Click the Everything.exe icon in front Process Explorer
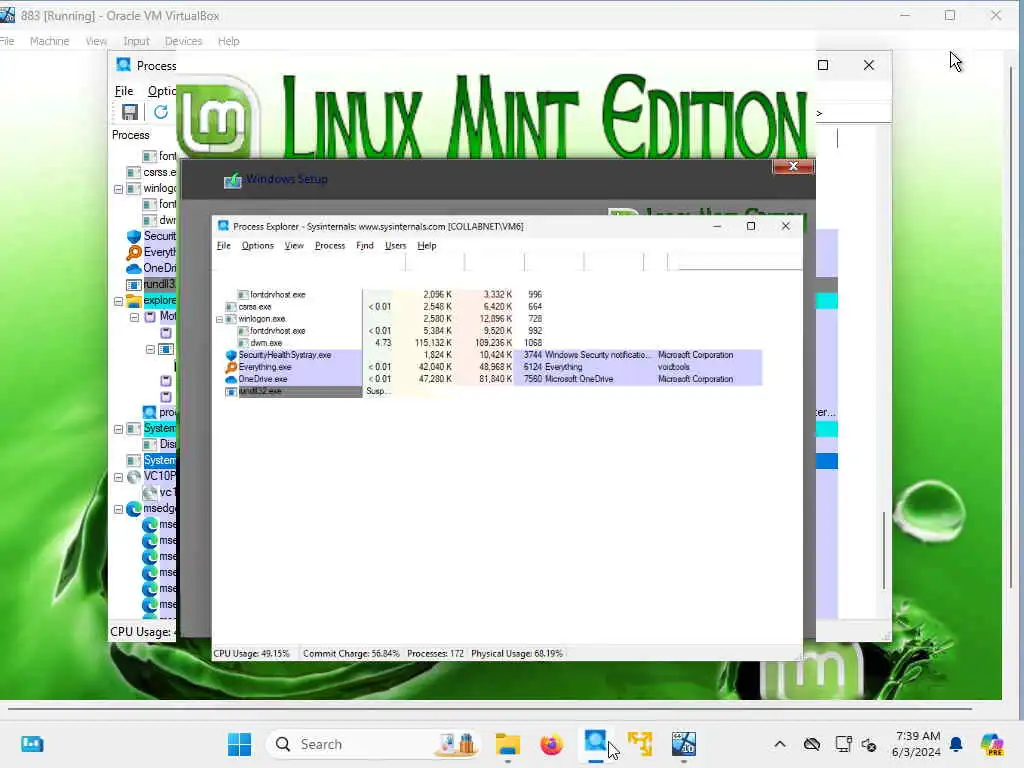Viewport: 1024px width, 768px height. tap(231, 367)
